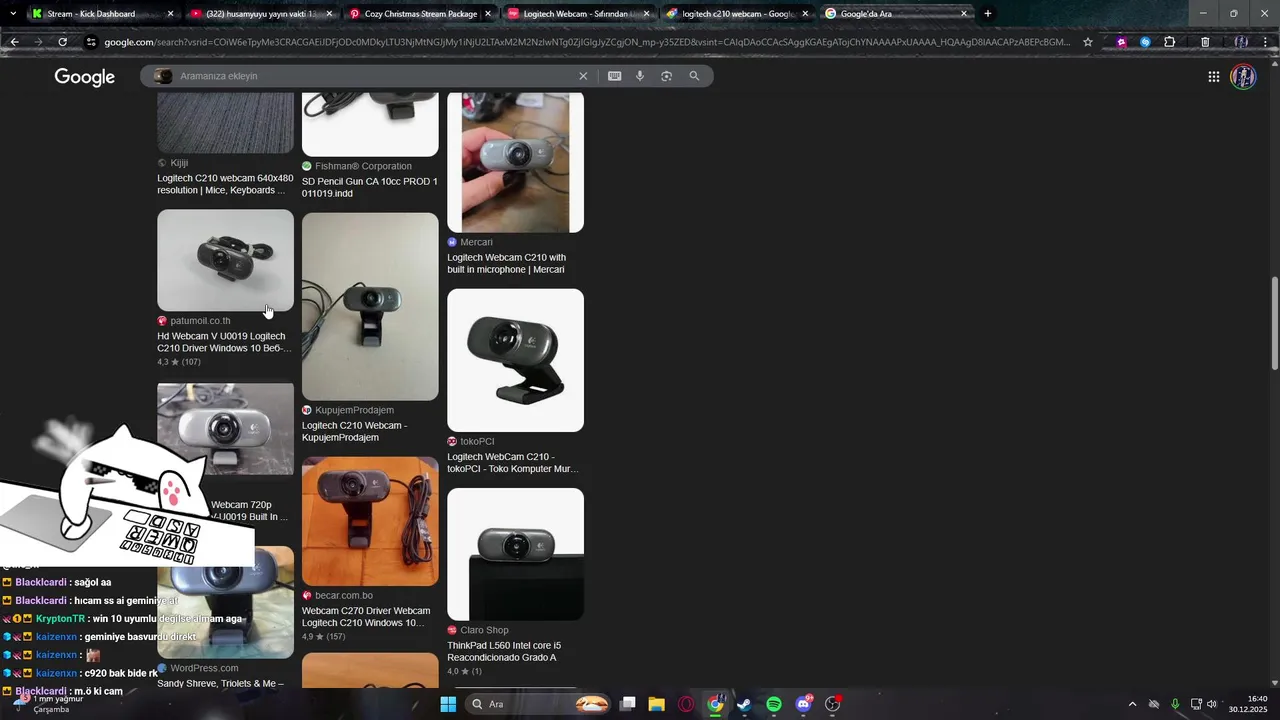Open Discord from the taskbar
The height and width of the screenshot is (720, 1280).
point(804,704)
